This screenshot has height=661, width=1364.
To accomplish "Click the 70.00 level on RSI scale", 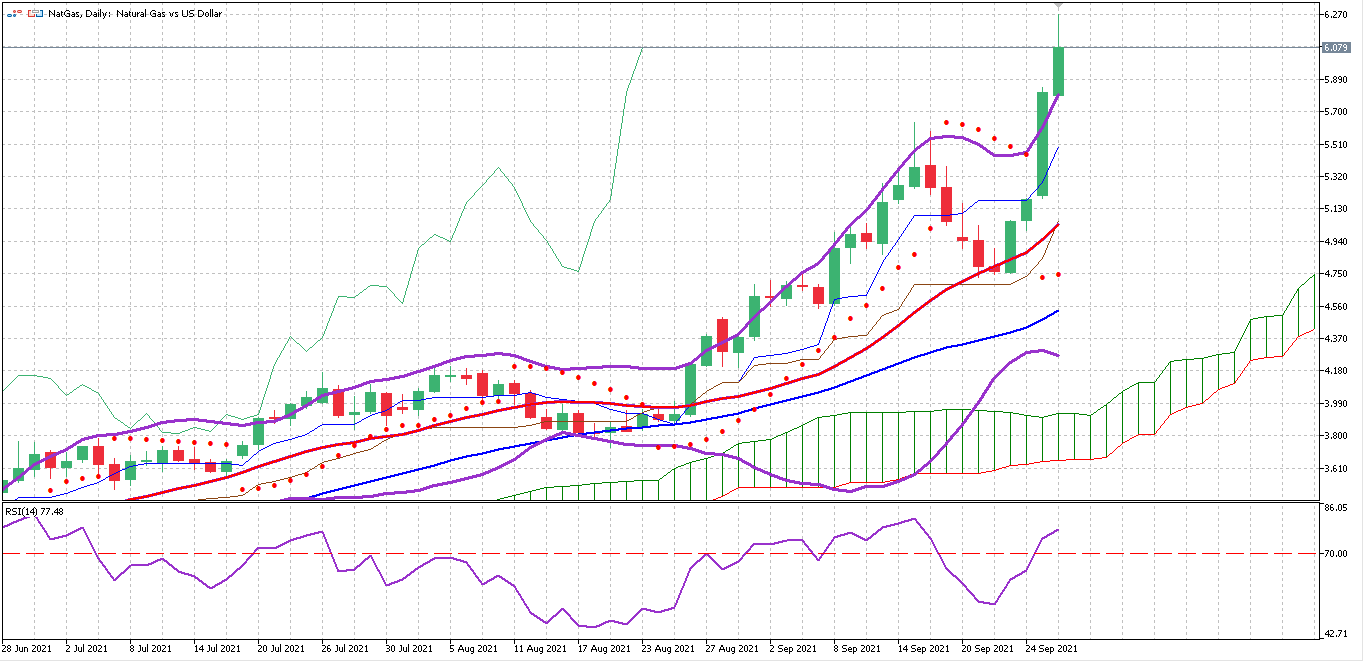I will pos(1333,553).
